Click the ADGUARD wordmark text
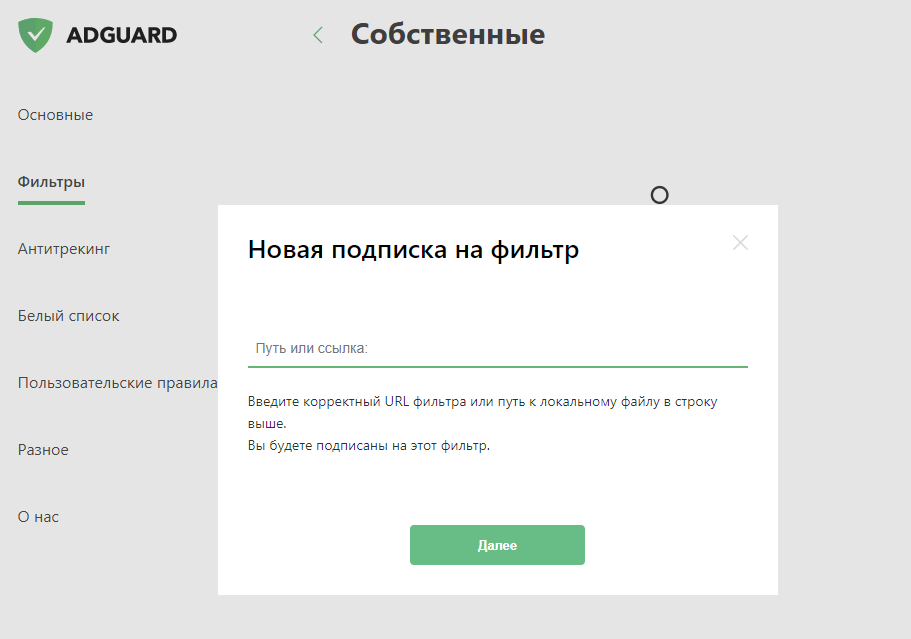This screenshot has height=639, width=911. 121,35
